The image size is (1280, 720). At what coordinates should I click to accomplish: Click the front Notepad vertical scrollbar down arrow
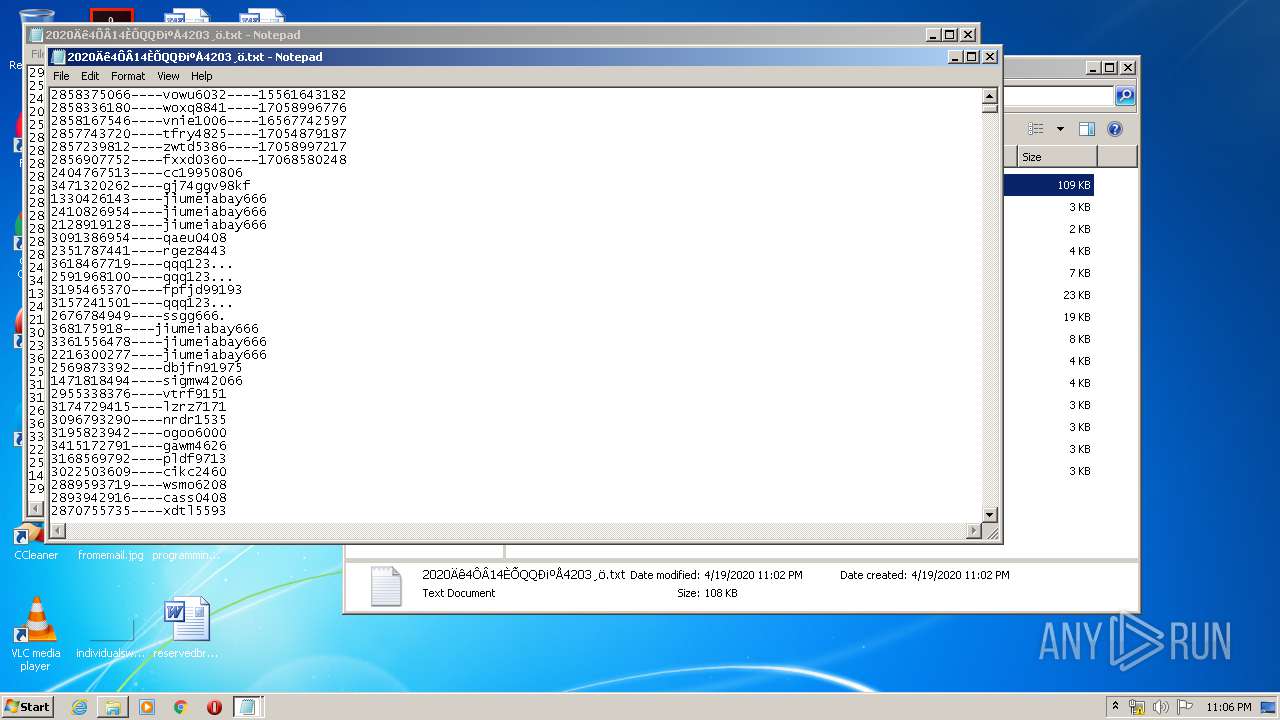point(990,515)
